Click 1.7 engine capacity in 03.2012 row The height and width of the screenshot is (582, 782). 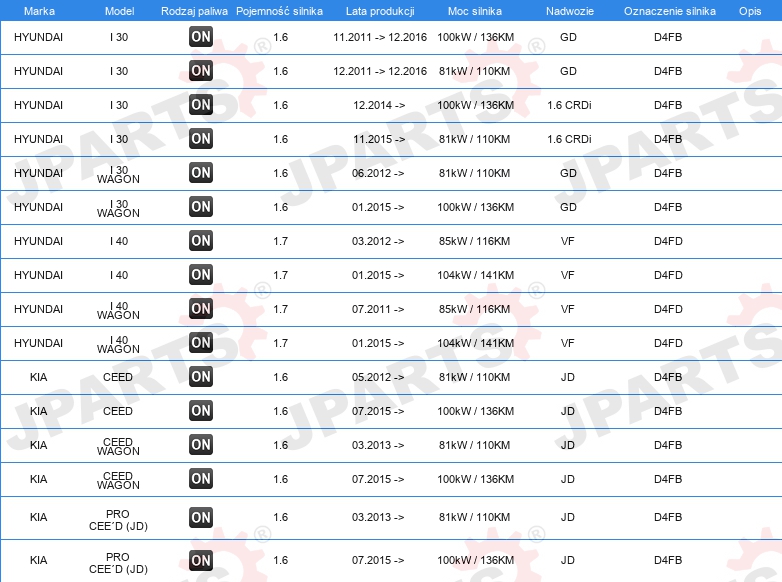[280, 241]
